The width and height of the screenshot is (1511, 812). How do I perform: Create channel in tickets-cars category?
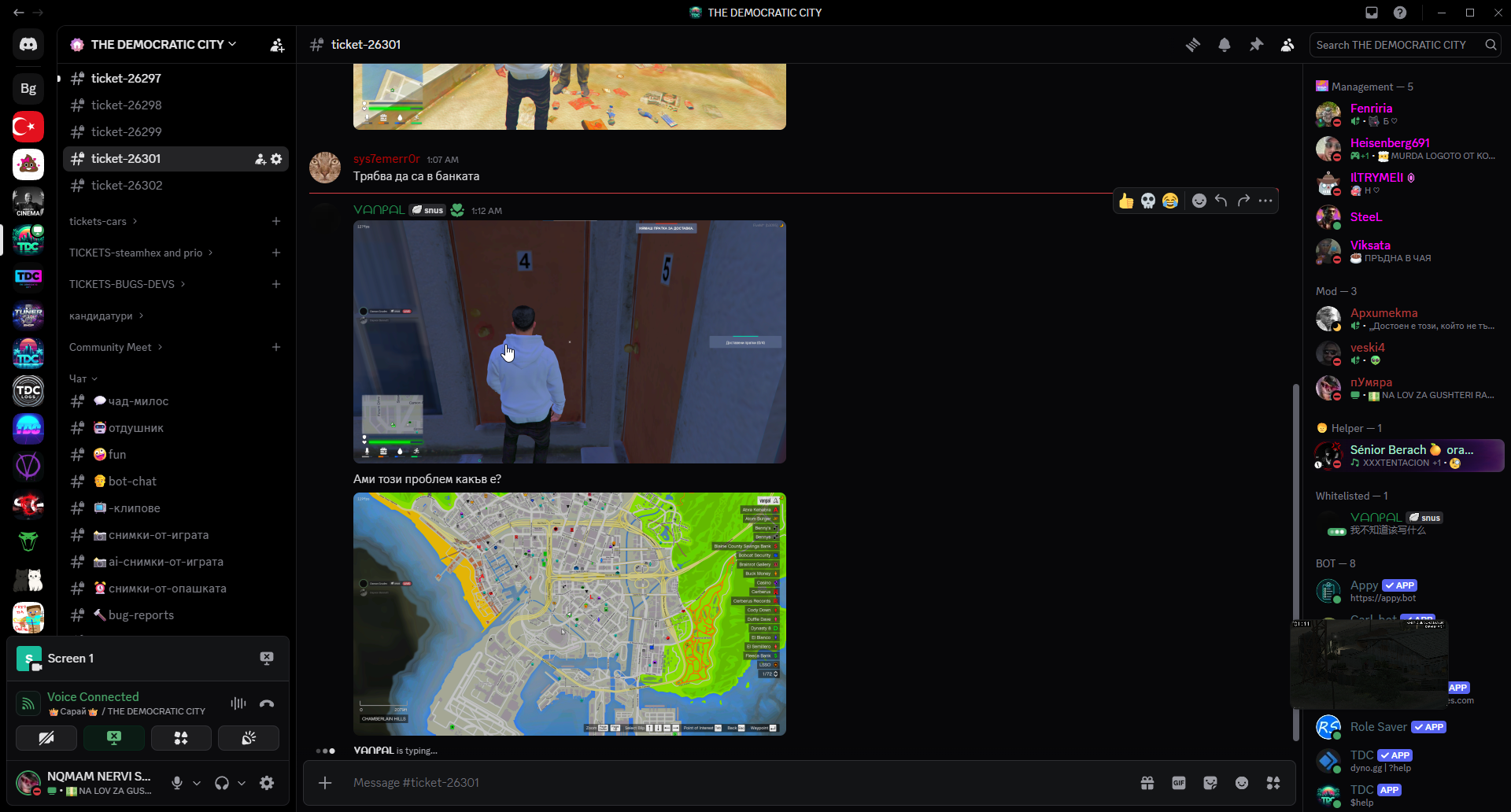click(x=276, y=222)
